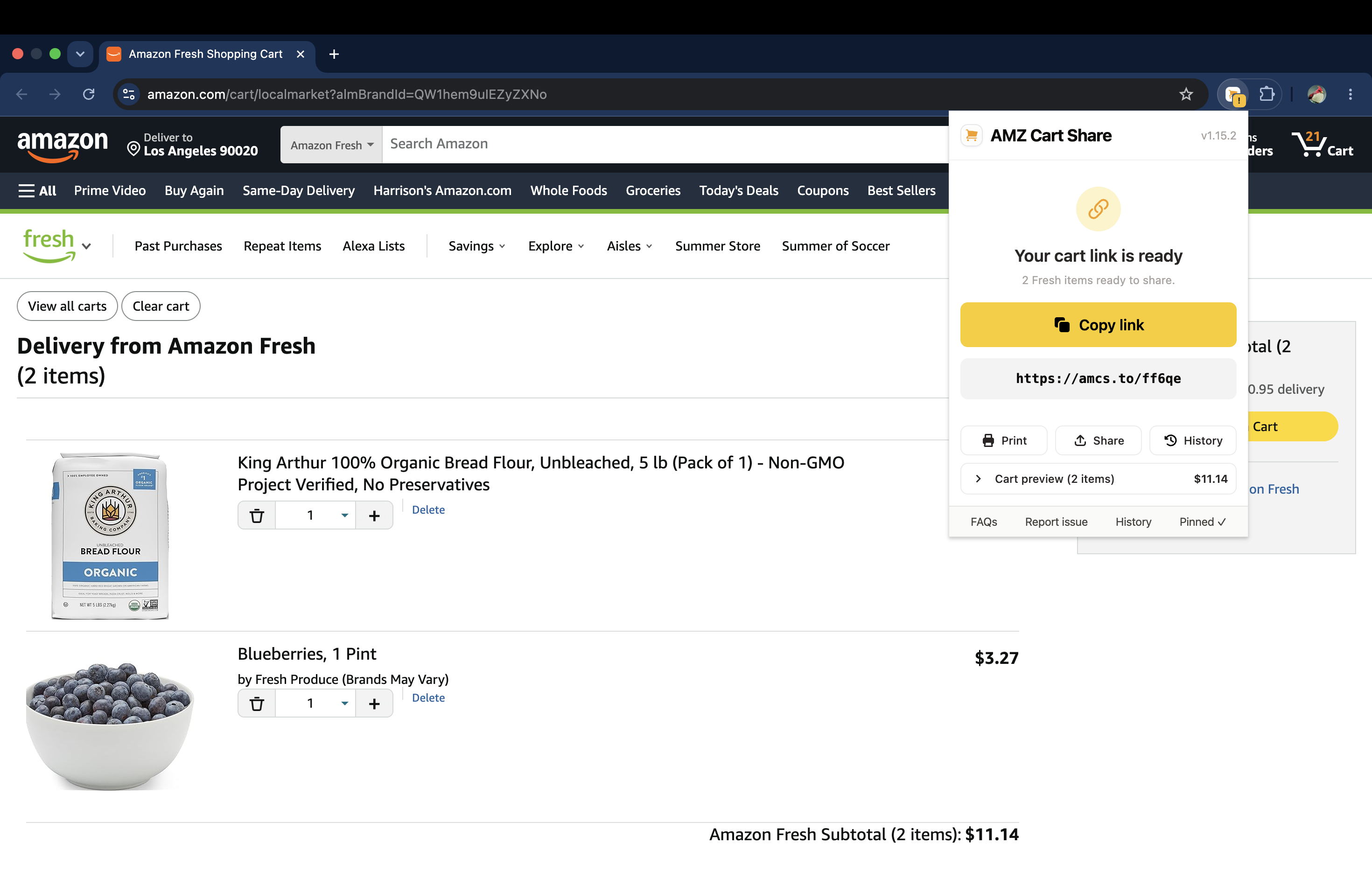Open Chrome's three-dot menu
Image resolution: width=1372 pixels, height=892 pixels.
pos(1350,94)
